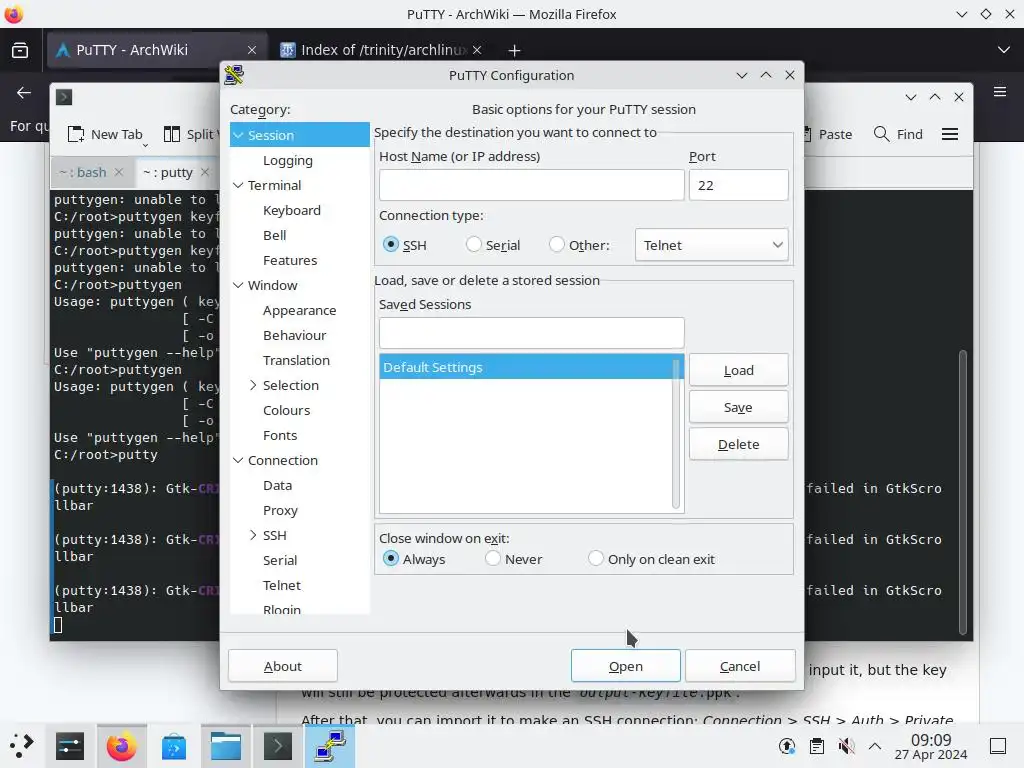Open Firefox application menu
1024x768 pixels.
1000,91
